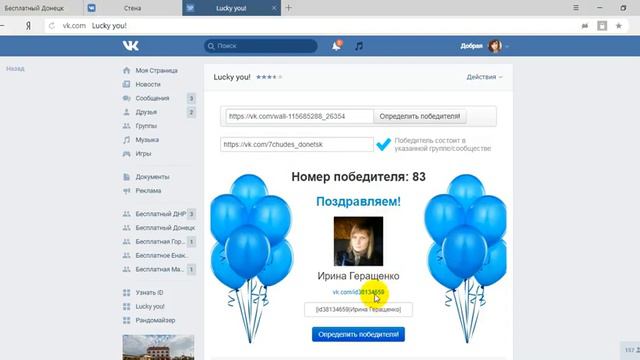
Task: Click the app star rating
Action: [x=269, y=77]
